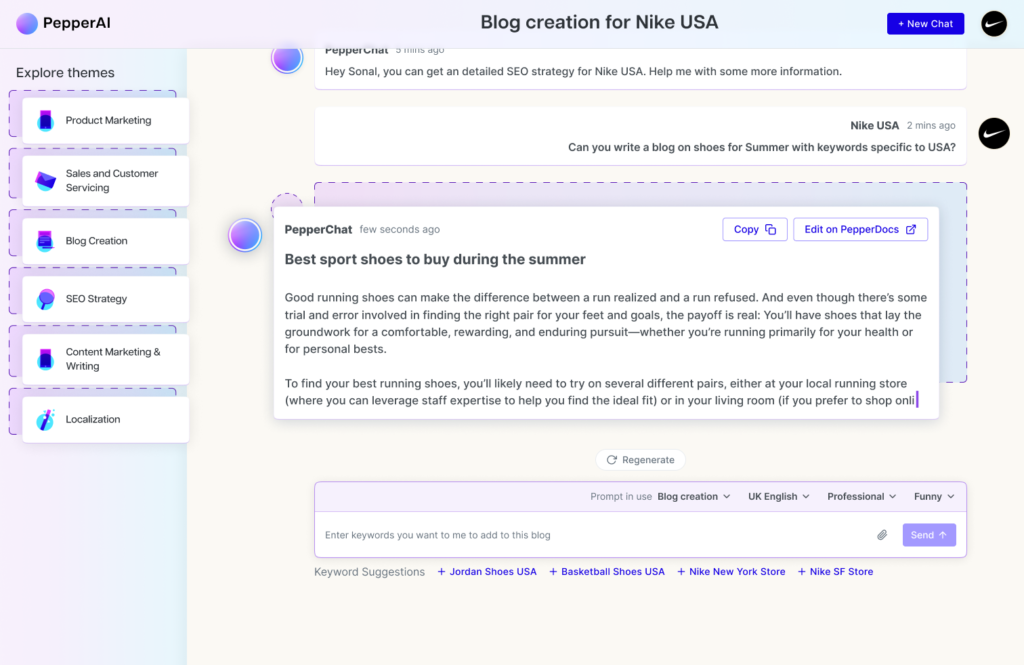Click the Product Marketing theme icon

point(45,120)
